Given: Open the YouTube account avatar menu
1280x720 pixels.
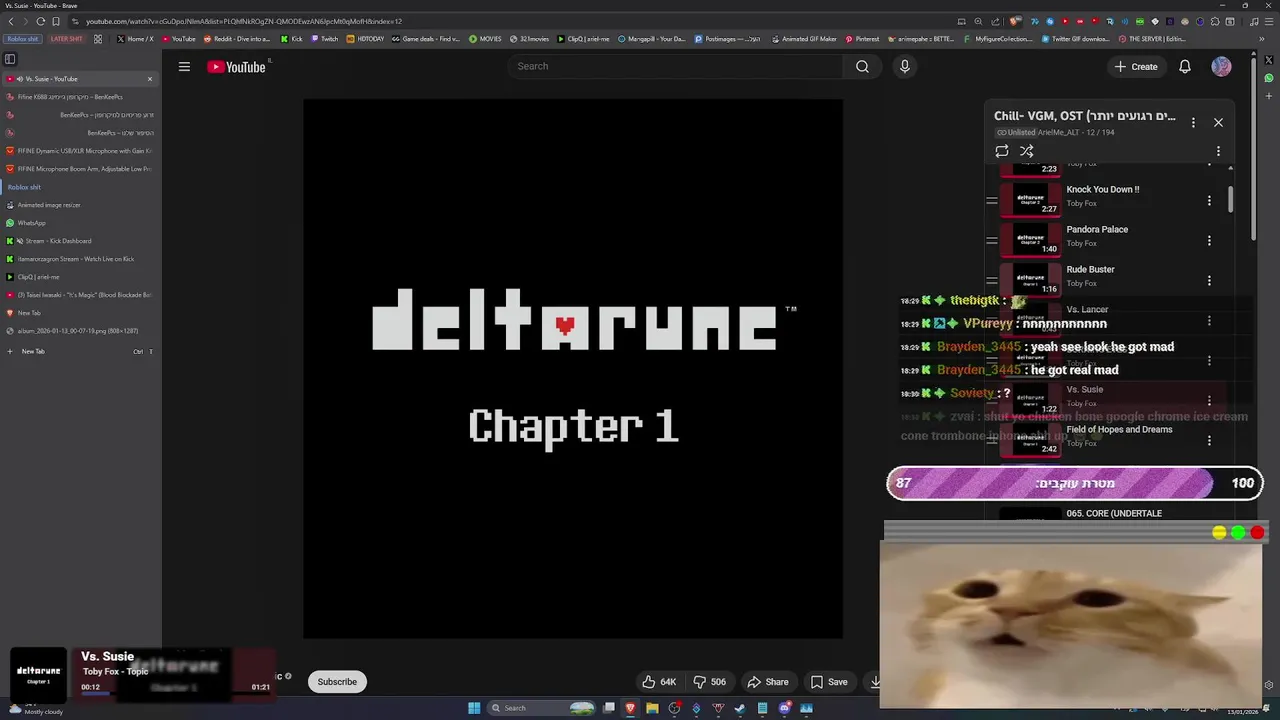Looking at the screenshot, I should tap(1221, 67).
